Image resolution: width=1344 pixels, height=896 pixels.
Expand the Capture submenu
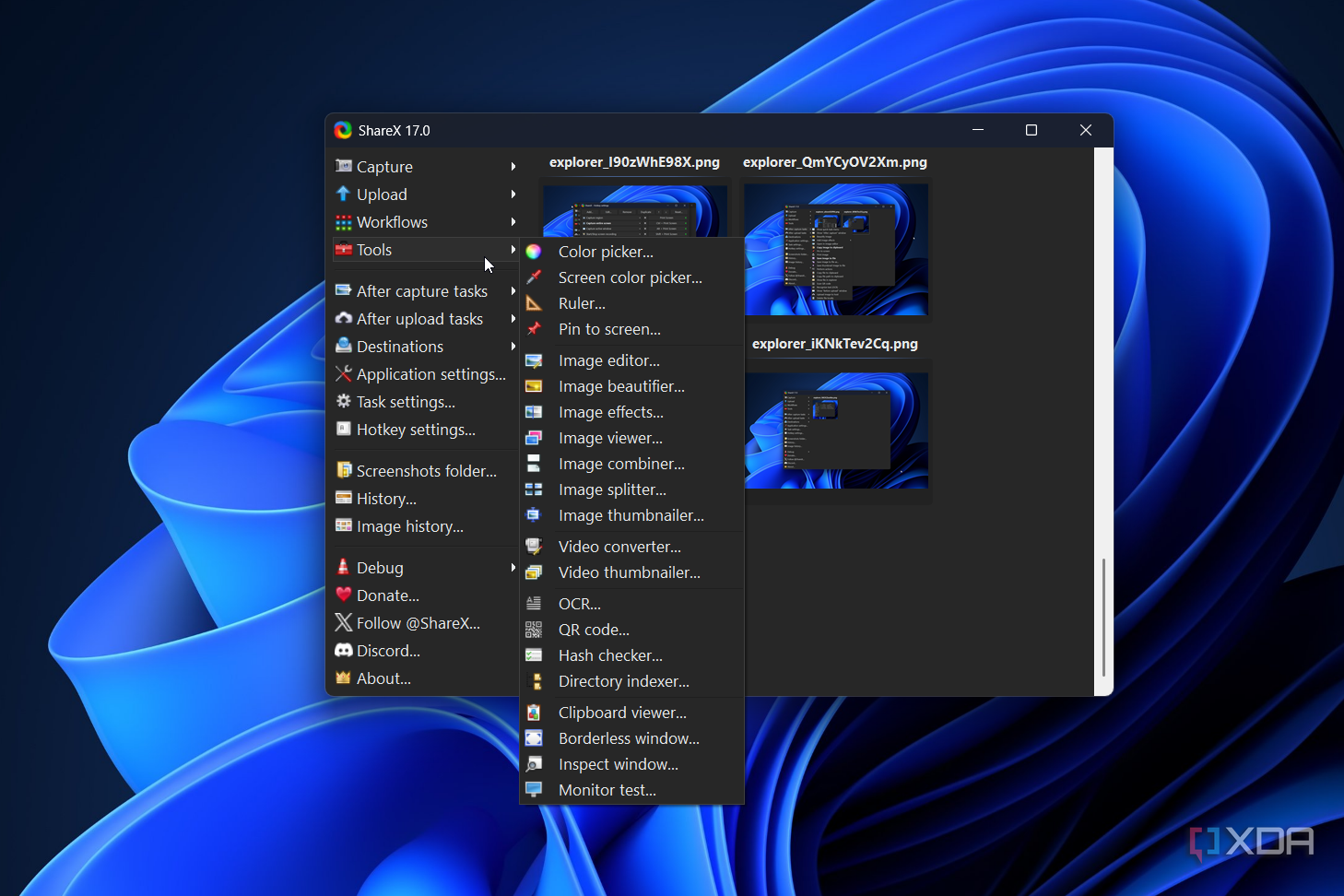click(383, 167)
